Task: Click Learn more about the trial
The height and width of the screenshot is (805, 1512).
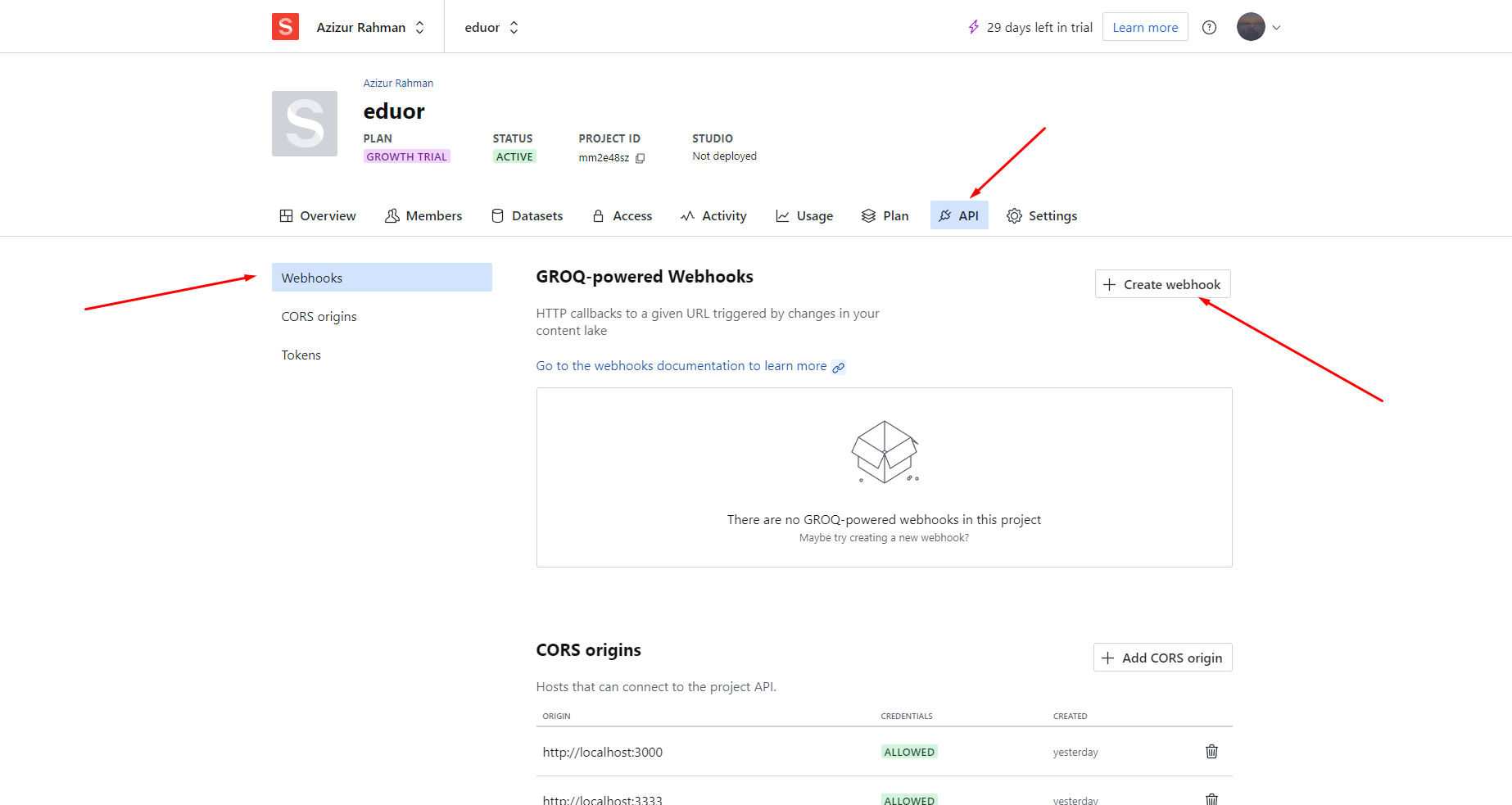Action: click(1144, 27)
